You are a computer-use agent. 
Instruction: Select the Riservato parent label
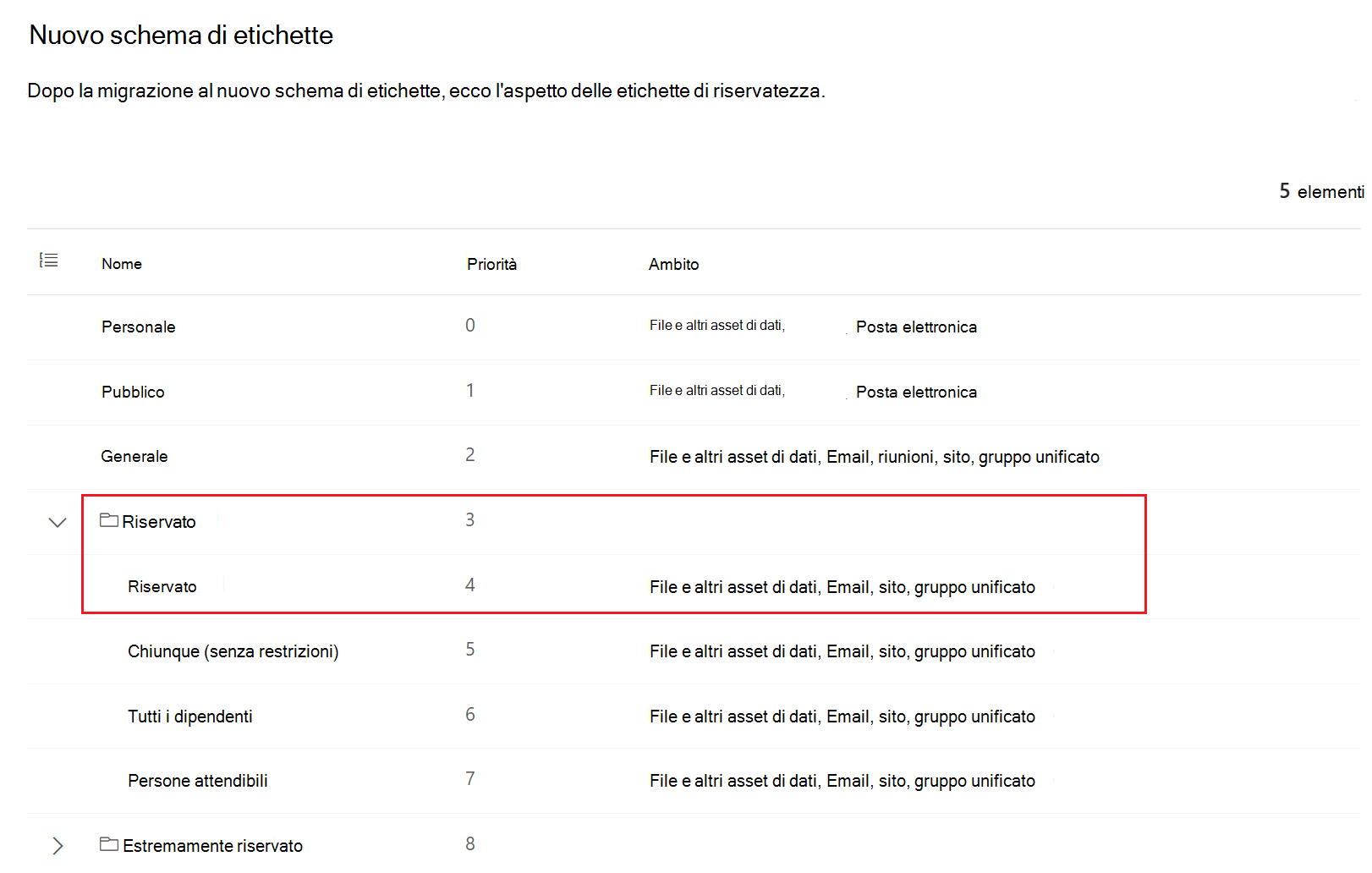[x=159, y=522]
